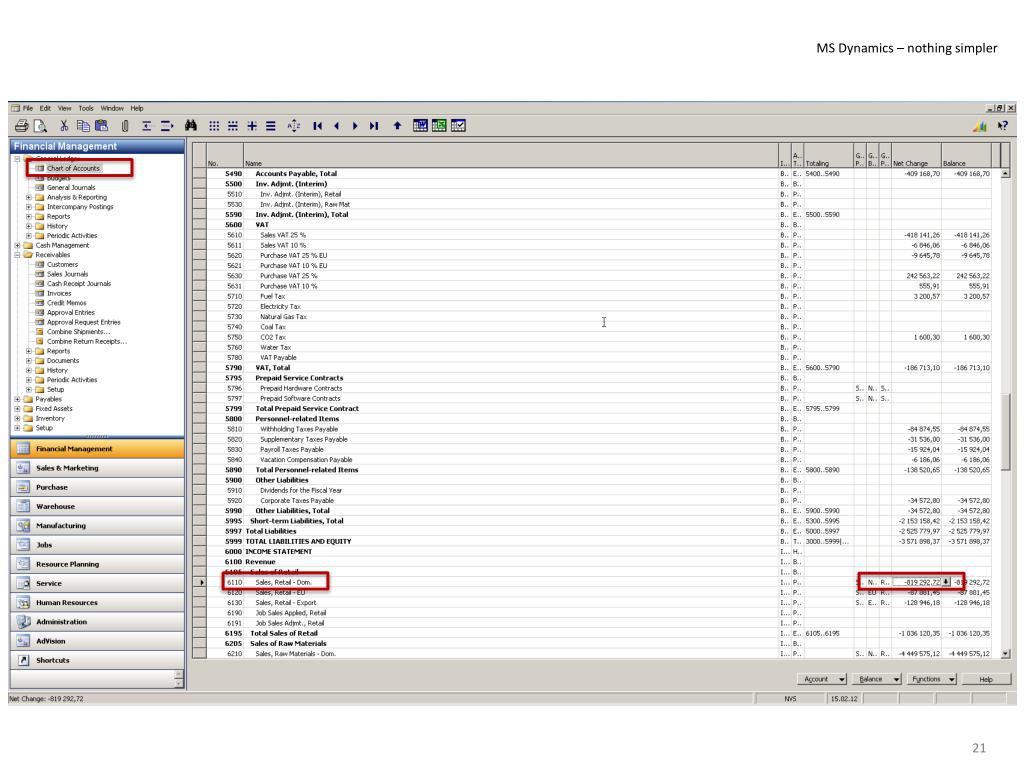Expand the Analysis & Reporting folder
1024x768 pixels.
pos(29,197)
